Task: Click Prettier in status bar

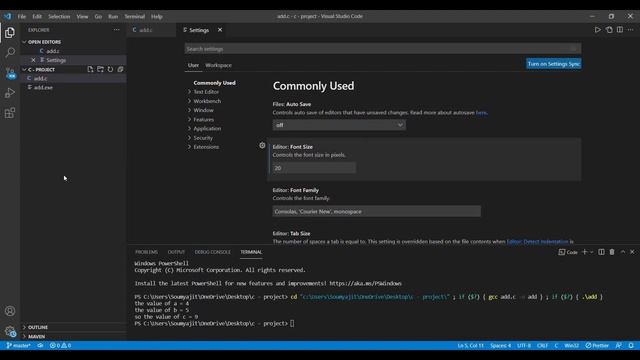Action: 597,345
